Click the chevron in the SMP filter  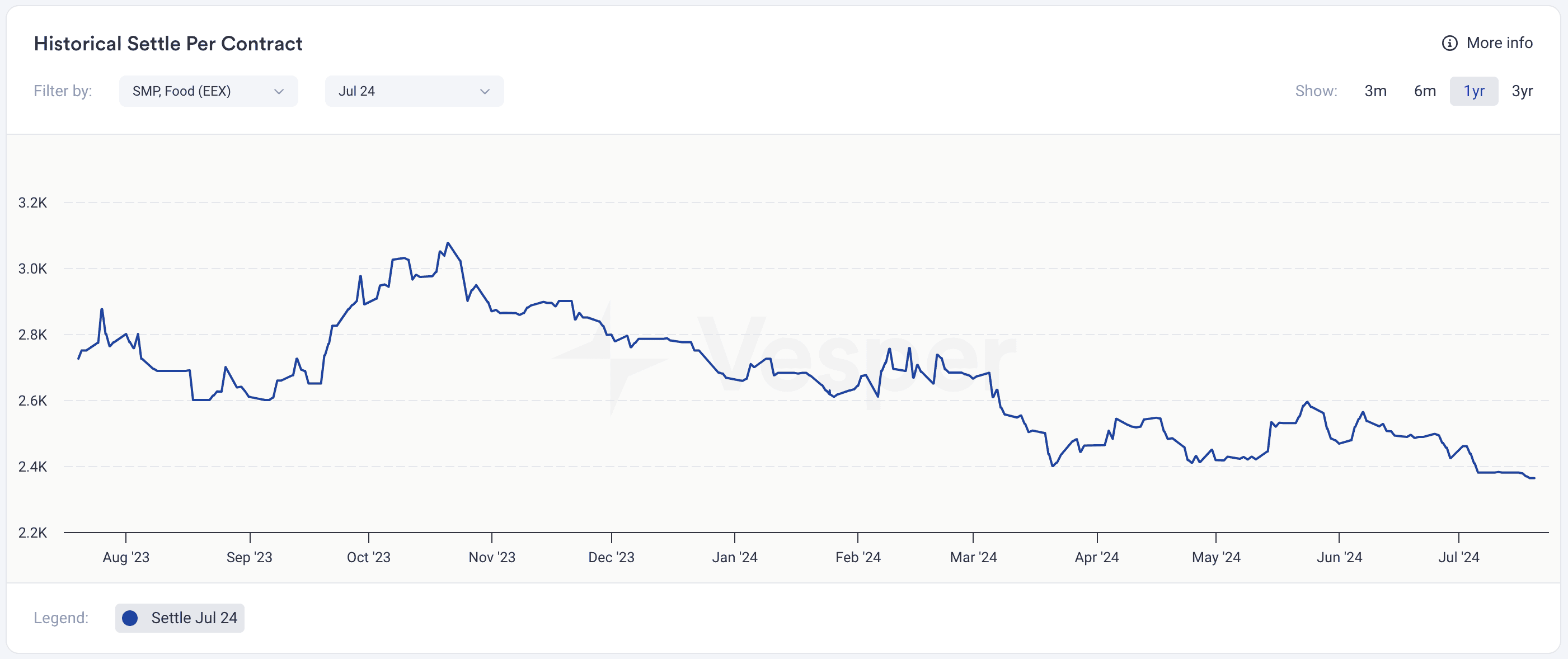279,92
